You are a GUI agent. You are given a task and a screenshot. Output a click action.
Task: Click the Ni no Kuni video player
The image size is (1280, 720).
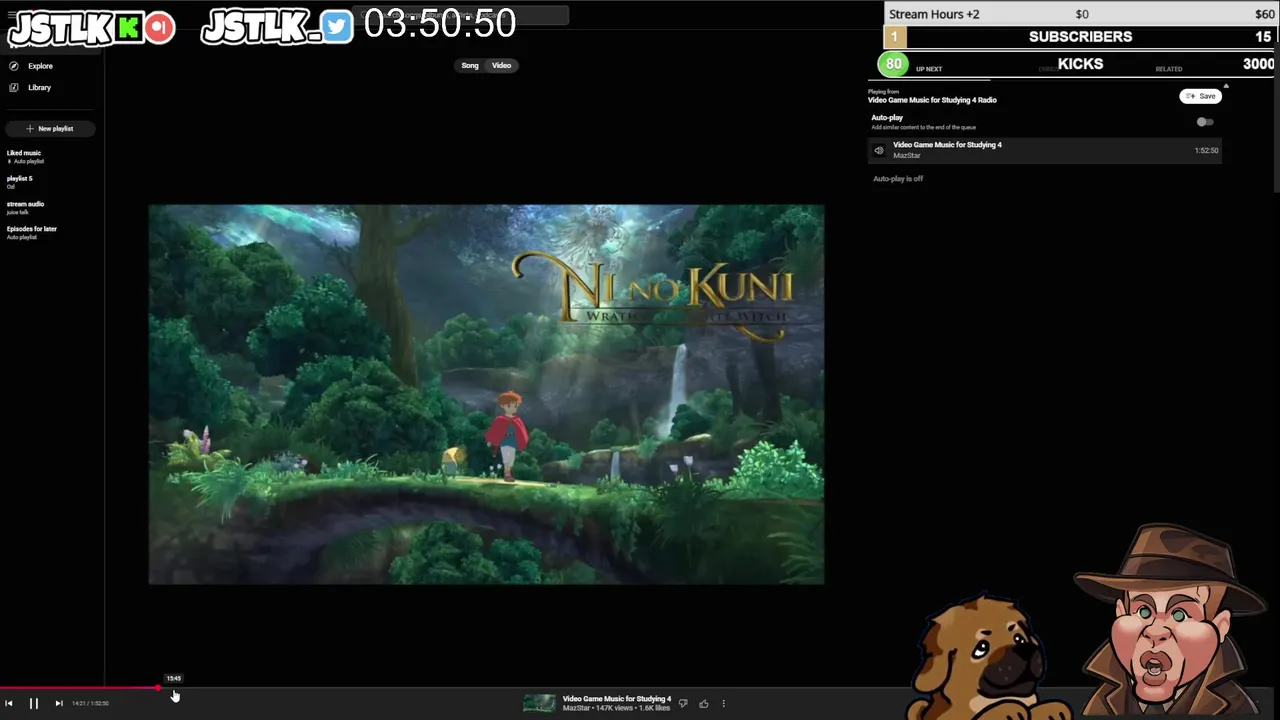point(486,394)
